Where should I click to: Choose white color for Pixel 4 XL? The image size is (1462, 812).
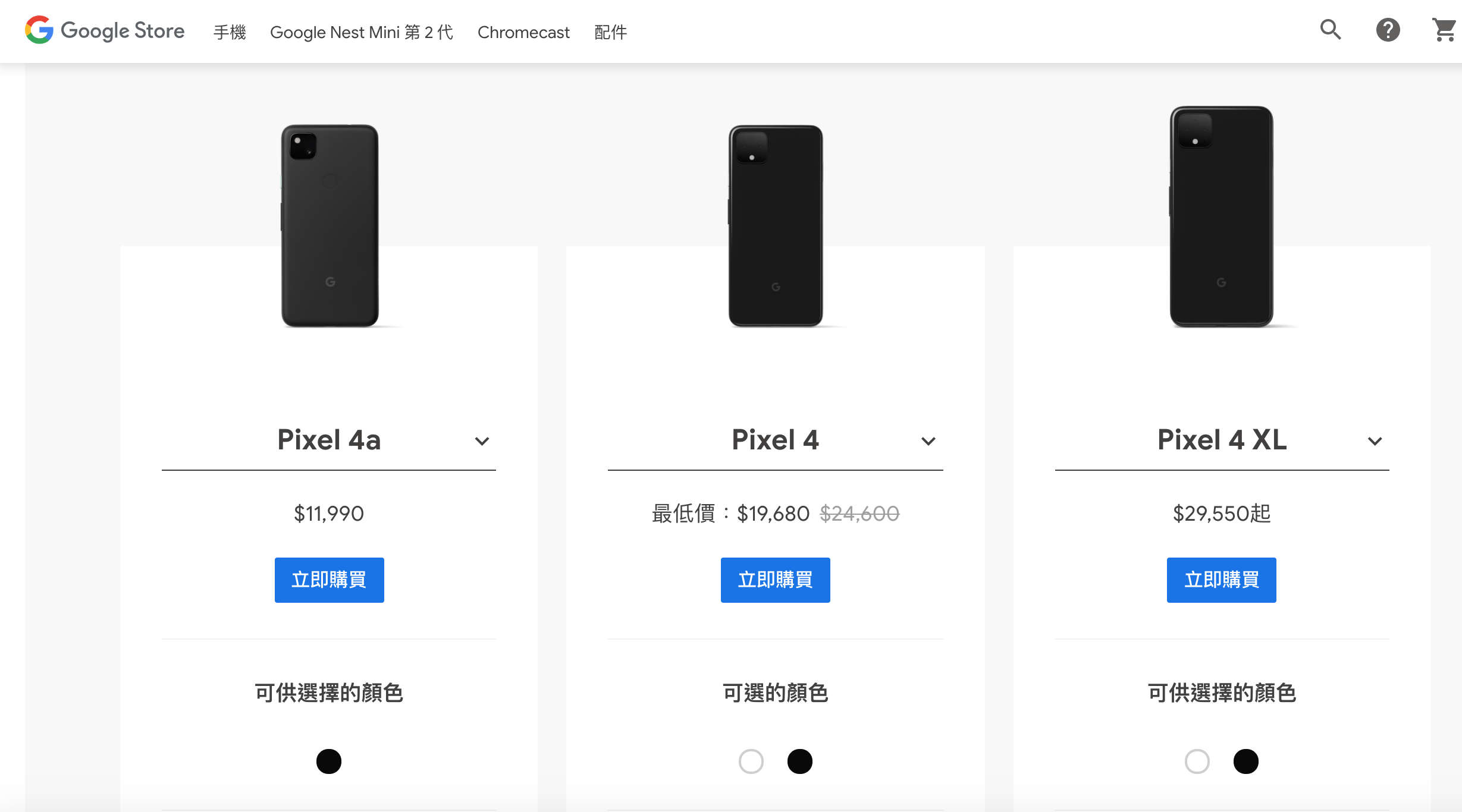coord(1197,761)
